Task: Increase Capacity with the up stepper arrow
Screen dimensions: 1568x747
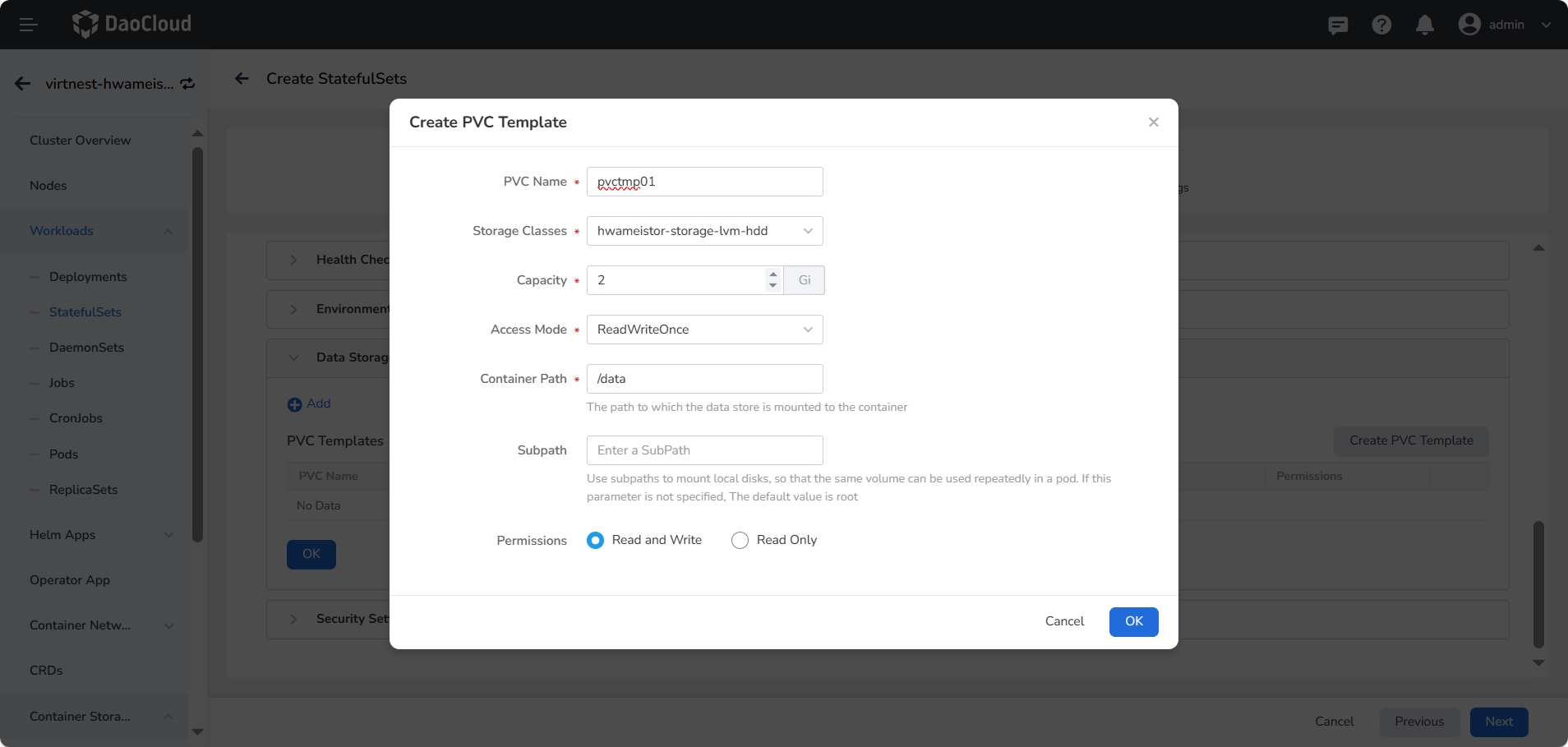Action: 772,274
